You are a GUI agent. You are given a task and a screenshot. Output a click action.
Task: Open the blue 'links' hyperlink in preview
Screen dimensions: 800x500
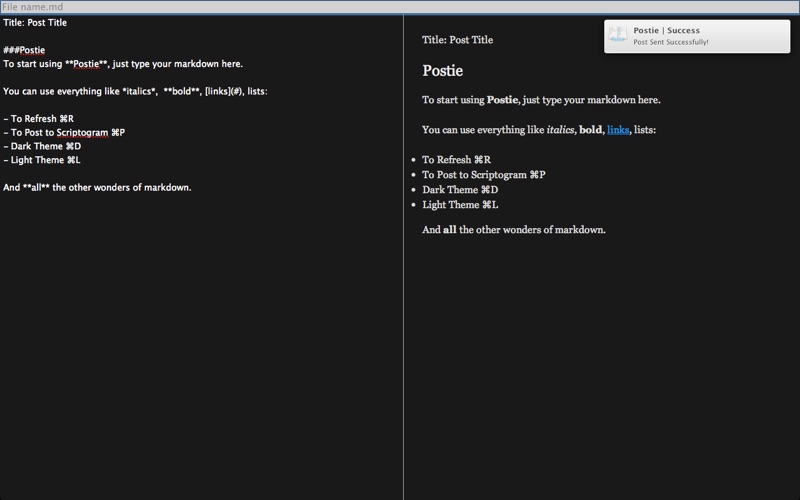618,130
